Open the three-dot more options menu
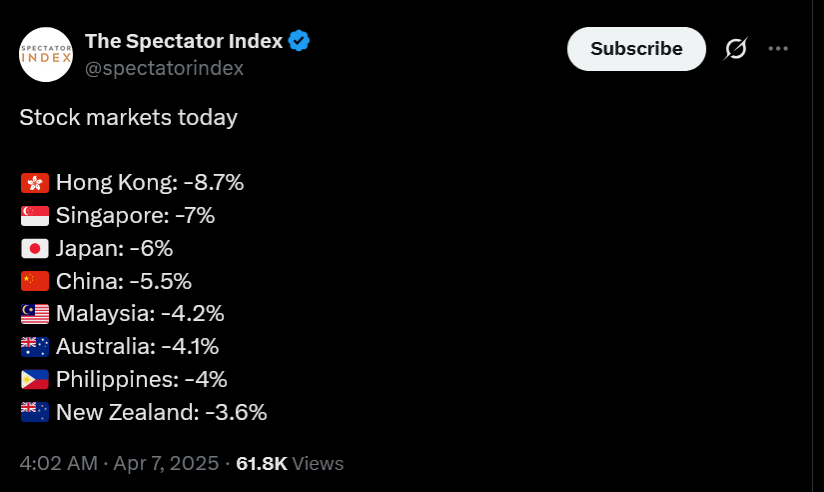824x492 pixels. pos(778,48)
